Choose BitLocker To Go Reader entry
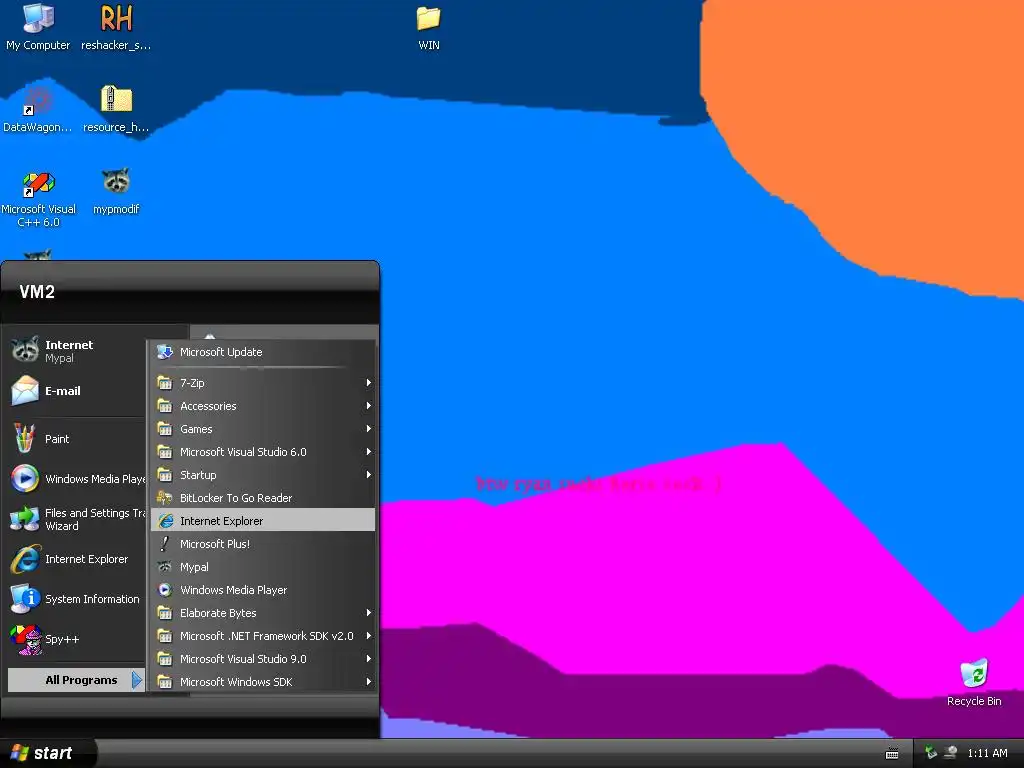This screenshot has height=768, width=1024. click(263, 498)
